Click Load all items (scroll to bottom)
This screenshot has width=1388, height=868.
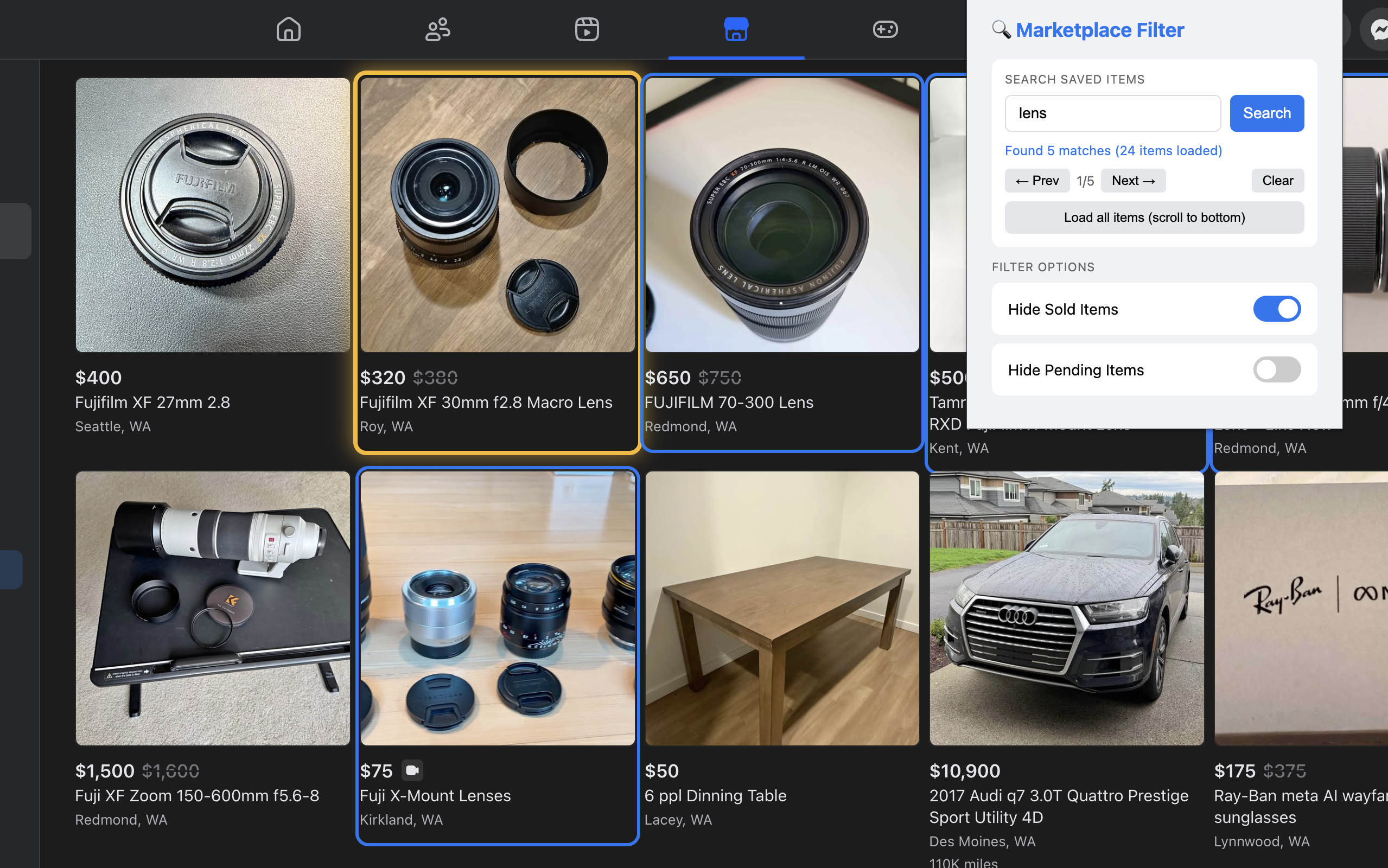1154,218
